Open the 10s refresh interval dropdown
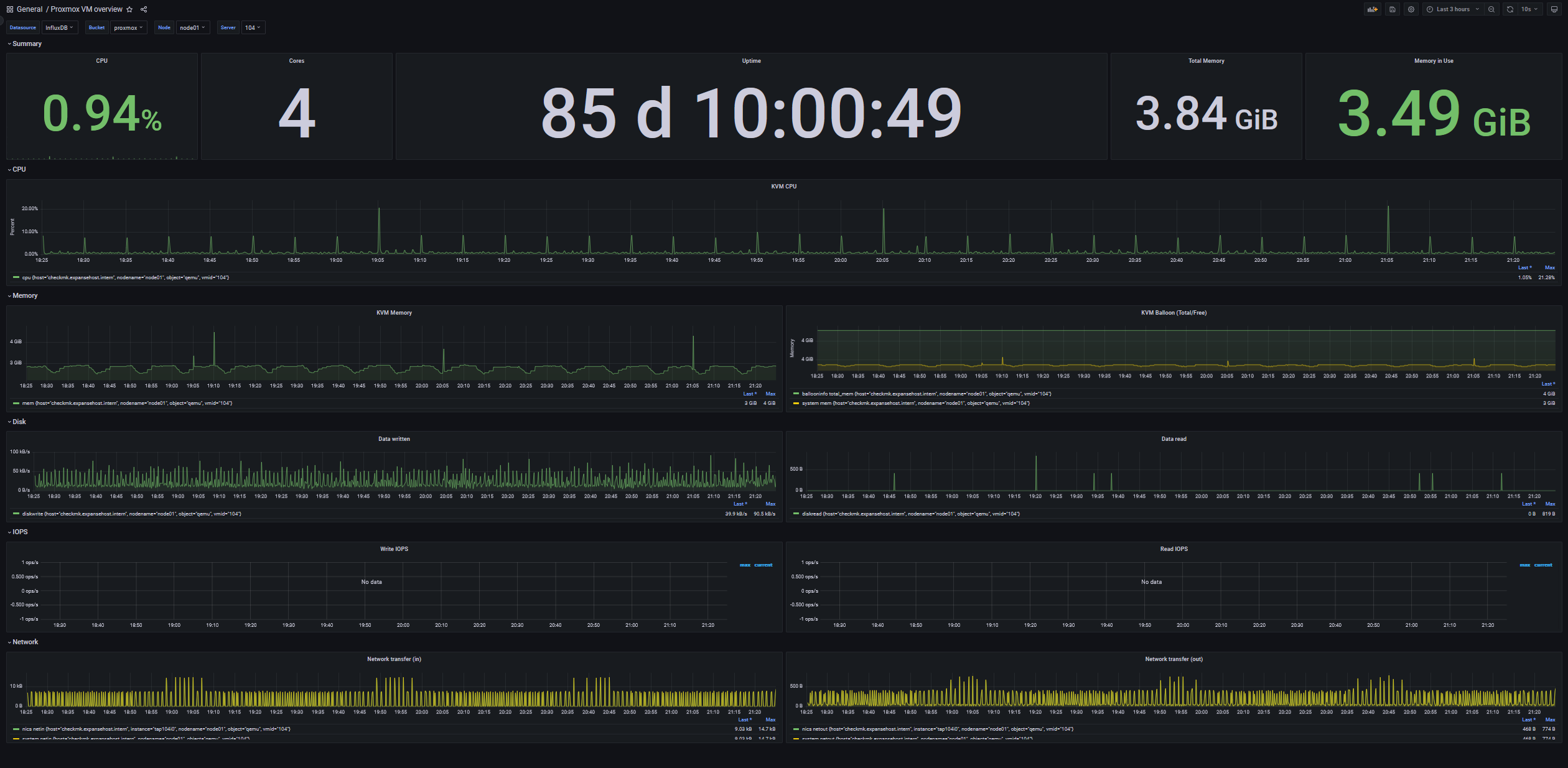Image resolution: width=1568 pixels, height=768 pixels. point(1529,9)
